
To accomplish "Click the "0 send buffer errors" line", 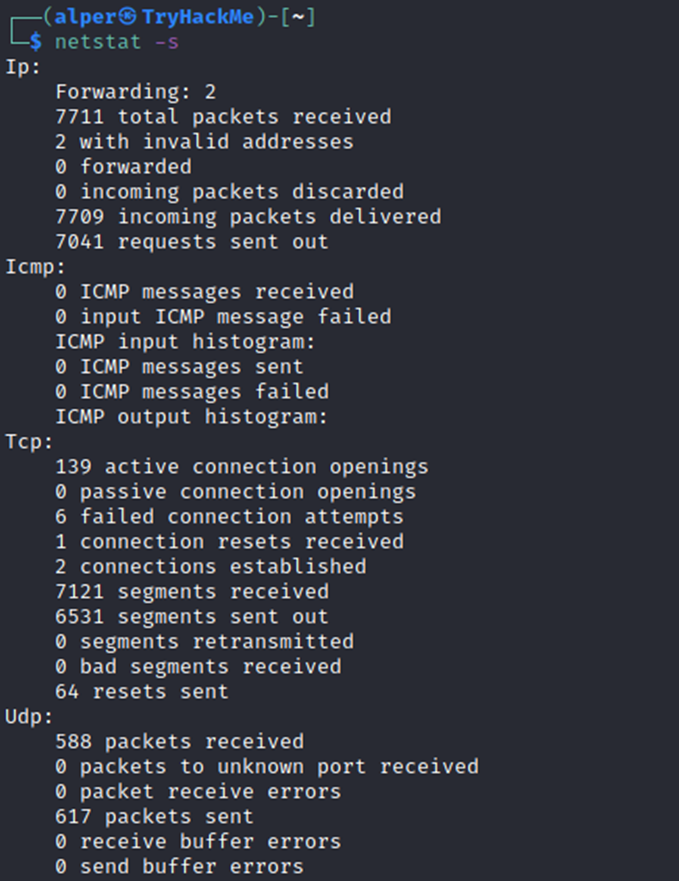I will 179,867.
